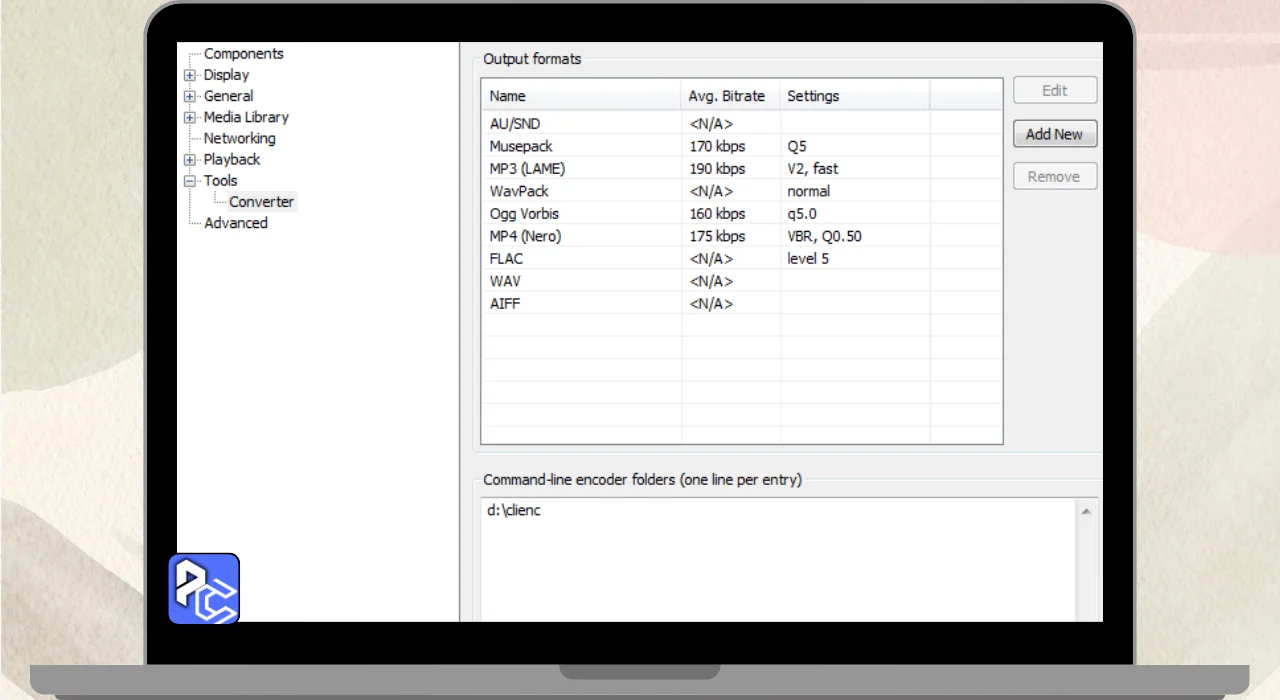This screenshot has height=700, width=1280.
Task: Expand the Playback tree node
Action: point(190,160)
